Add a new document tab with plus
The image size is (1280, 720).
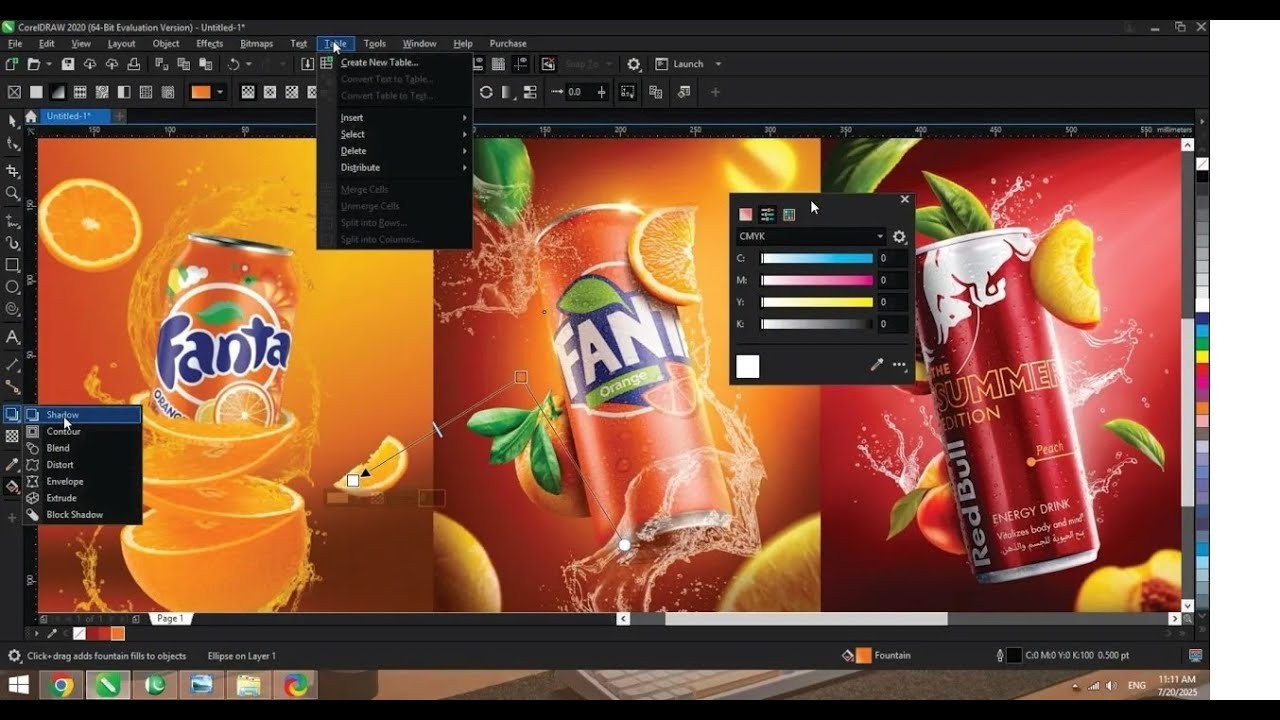(x=119, y=116)
